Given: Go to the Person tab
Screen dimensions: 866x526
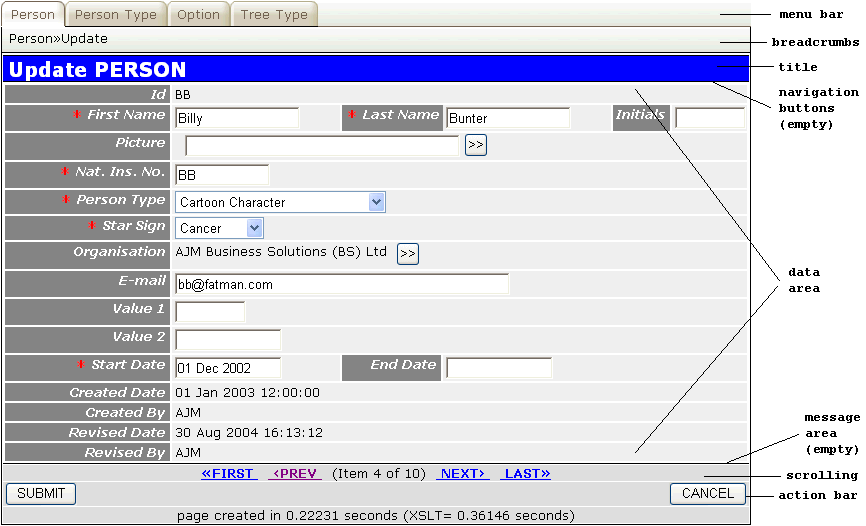Looking at the screenshot, I should (x=33, y=15).
